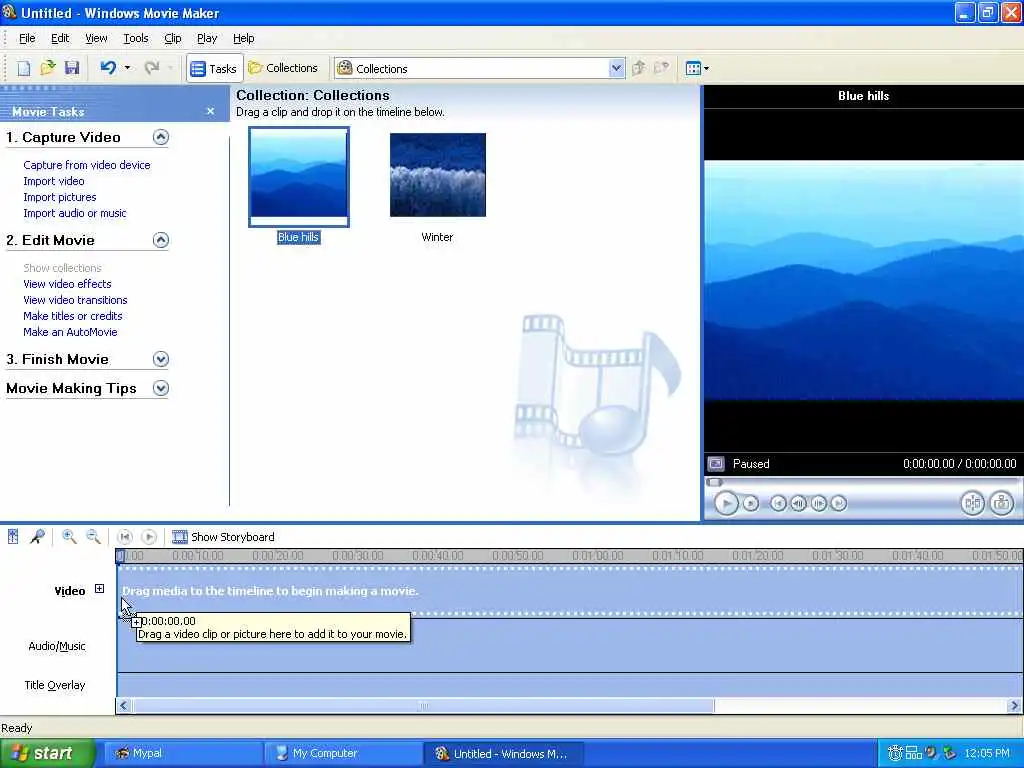Click the Back button in preview monitor

pyautogui.click(x=778, y=504)
